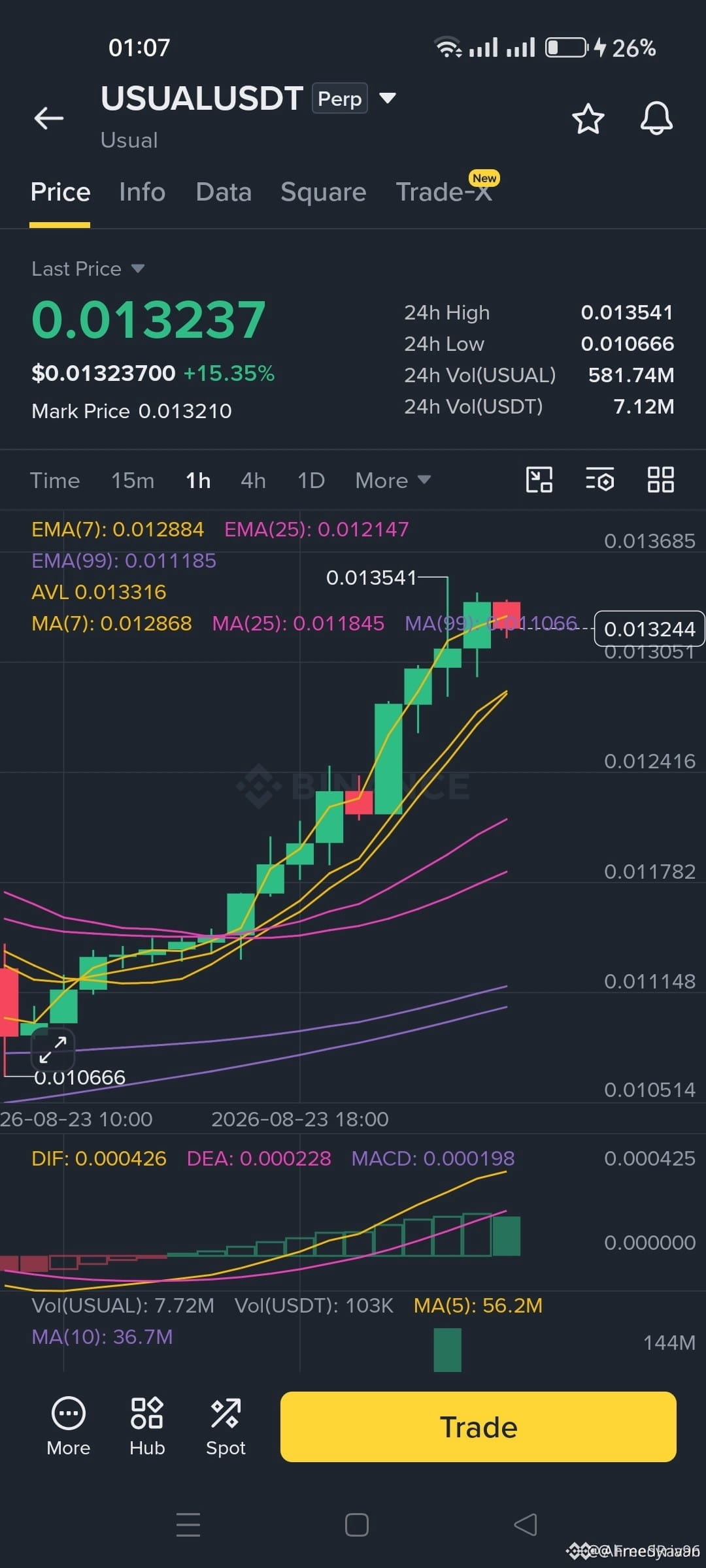This screenshot has height=1568, width=706.
Task: Expand the More timeframes dropdown
Action: [x=393, y=480]
